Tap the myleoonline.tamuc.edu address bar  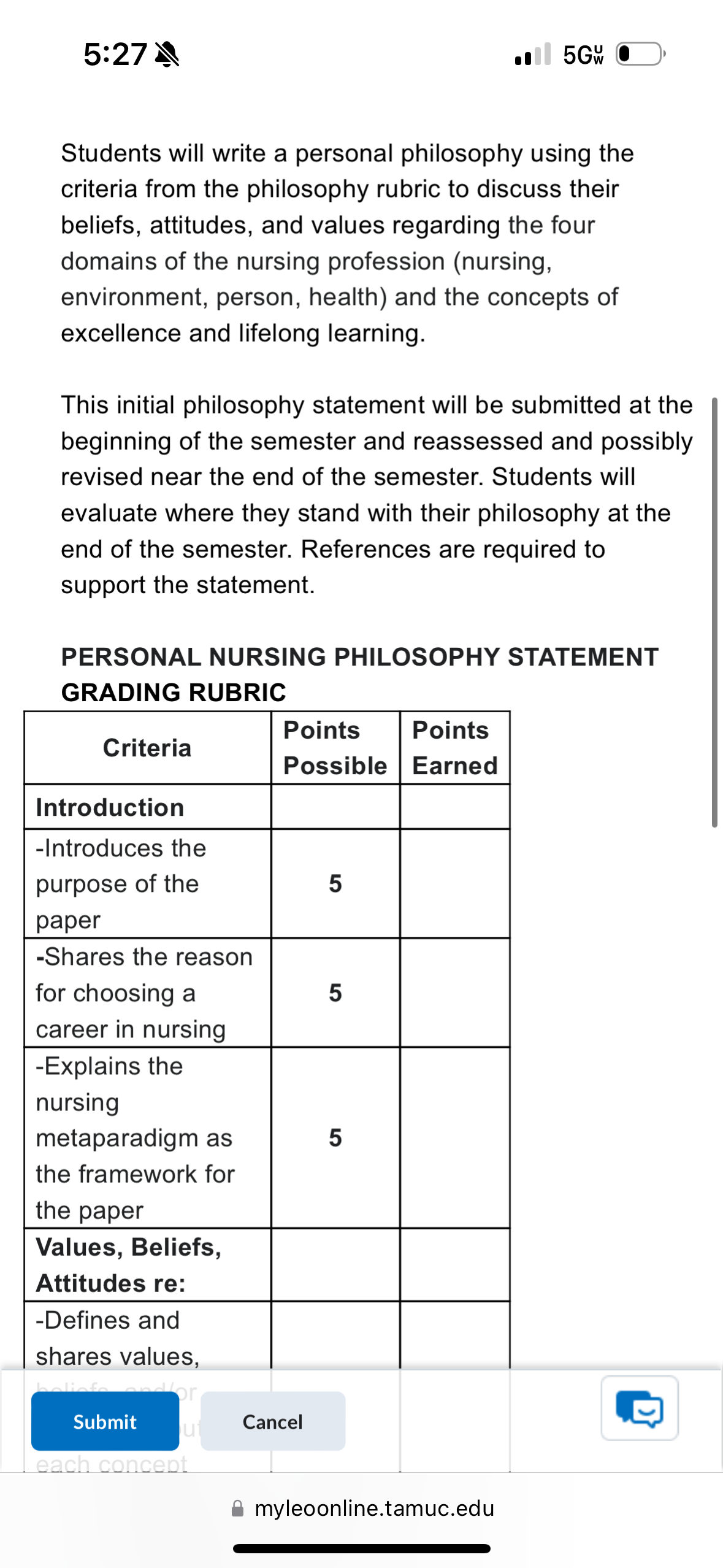(362, 1508)
